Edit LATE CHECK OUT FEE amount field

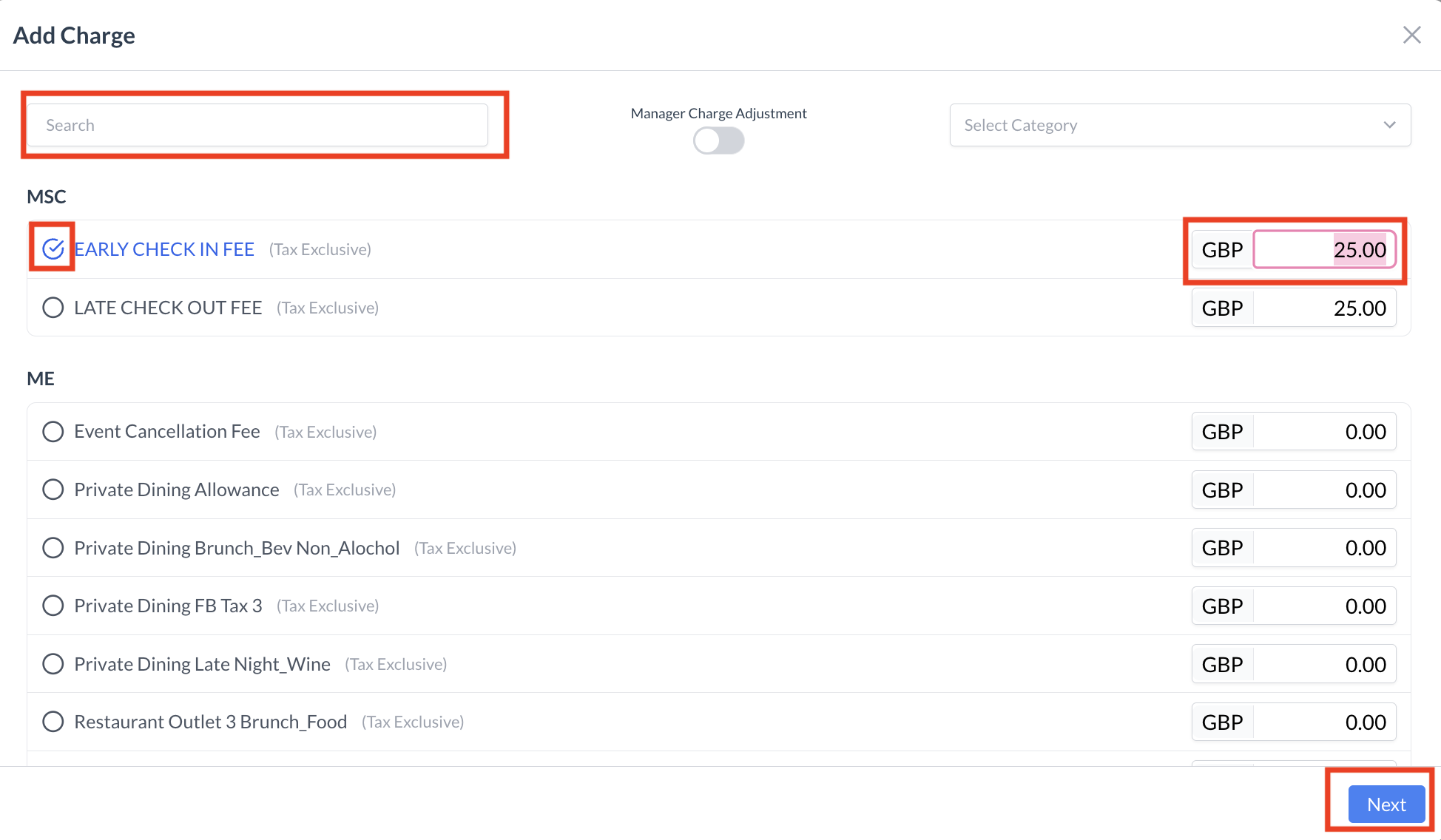pyautogui.click(x=1324, y=308)
